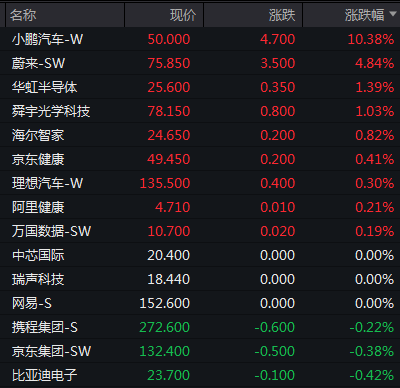Click the change value 0.800
The width and height of the screenshot is (400, 388).
tap(278, 111)
